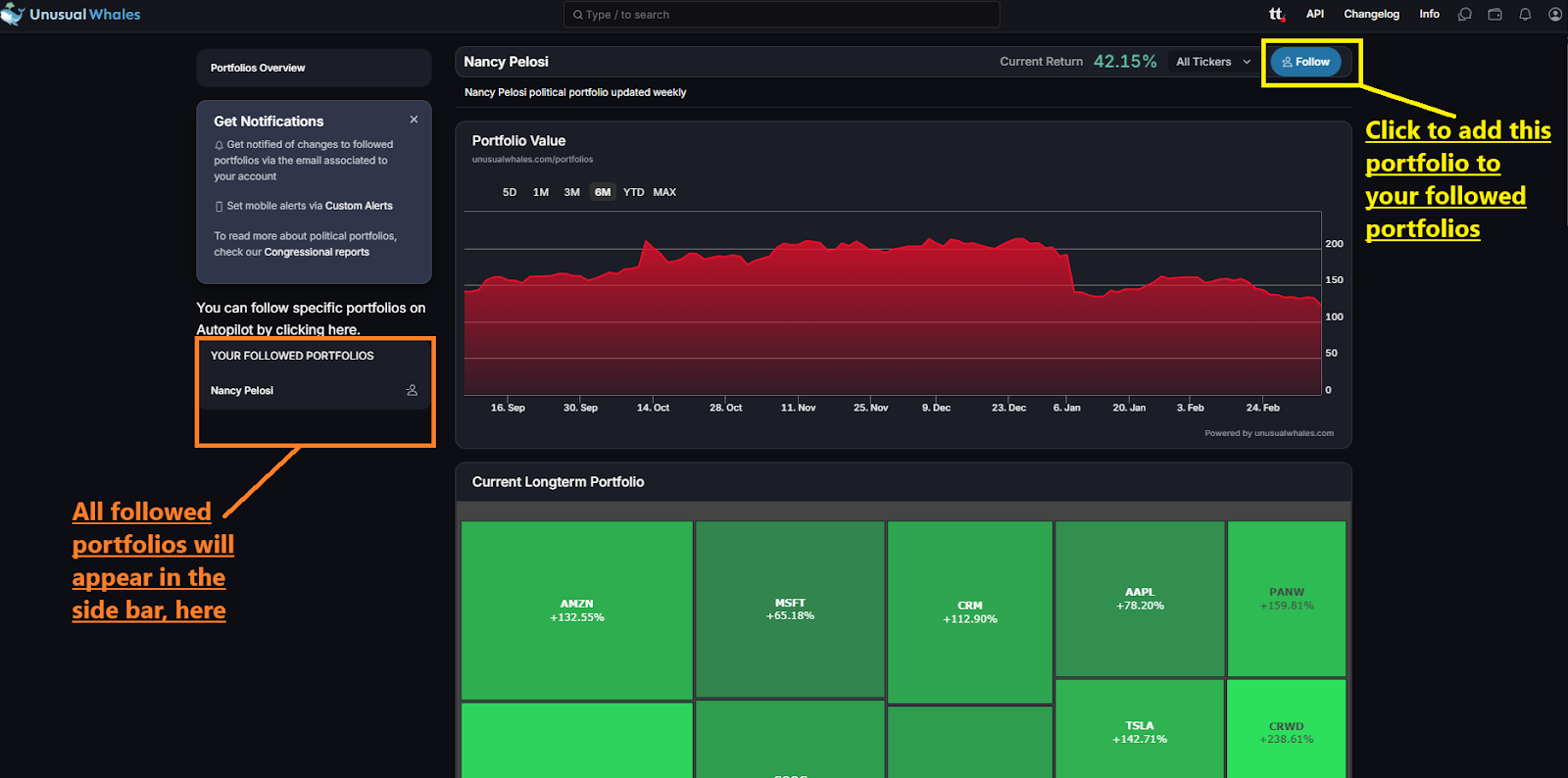The height and width of the screenshot is (778, 1568).
Task: Click 'Nancy Pelosi political portfolio updated weekly' text
Action: [x=575, y=92]
